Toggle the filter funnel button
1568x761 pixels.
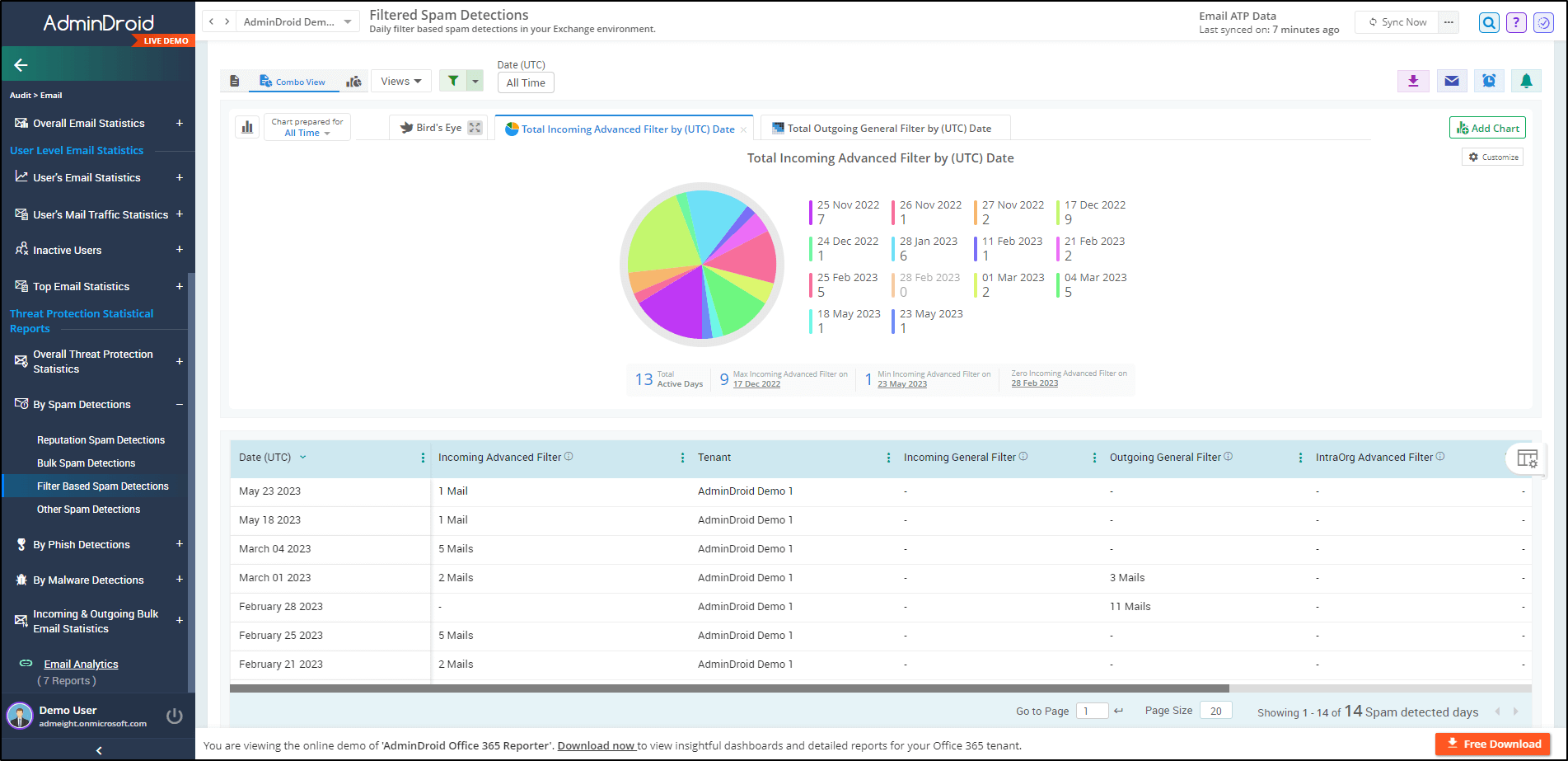point(452,81)
